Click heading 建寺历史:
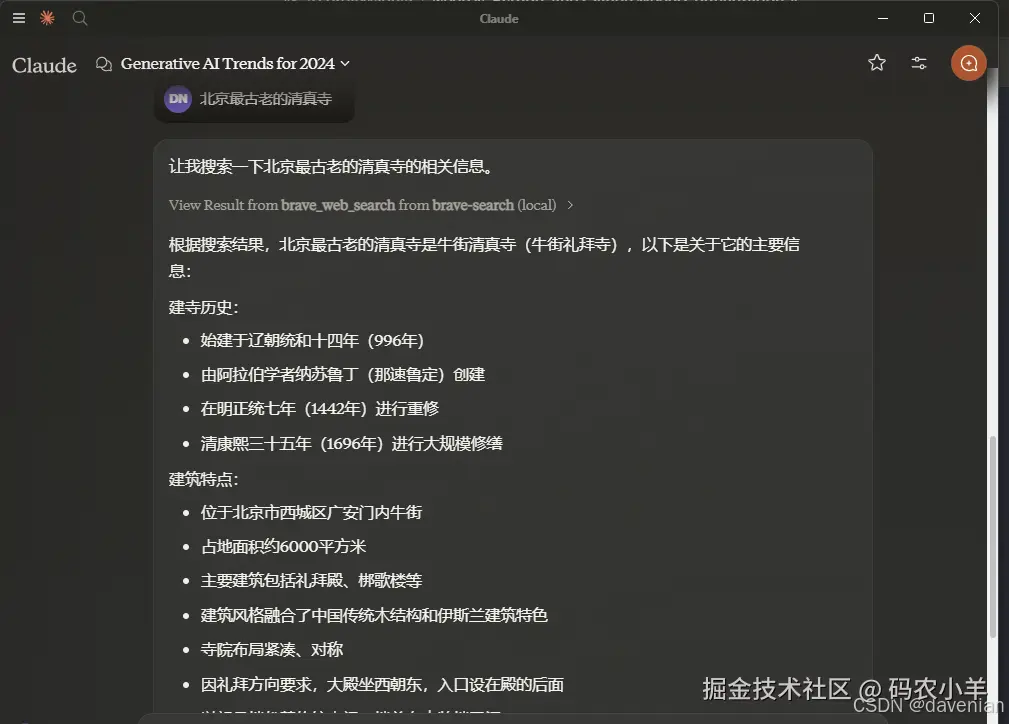The image size is (1009, 724). [203, 307]
